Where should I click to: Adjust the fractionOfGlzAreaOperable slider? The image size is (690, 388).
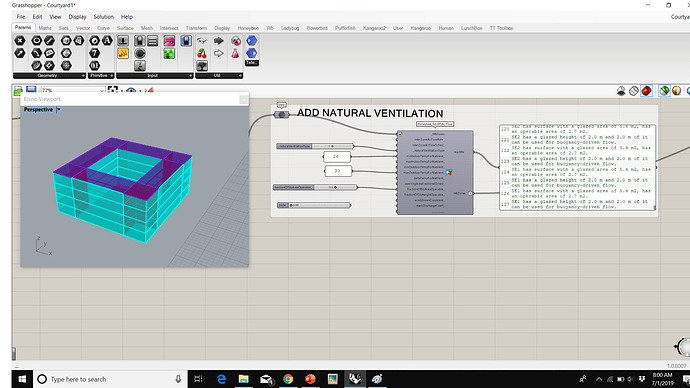point(315,187)
